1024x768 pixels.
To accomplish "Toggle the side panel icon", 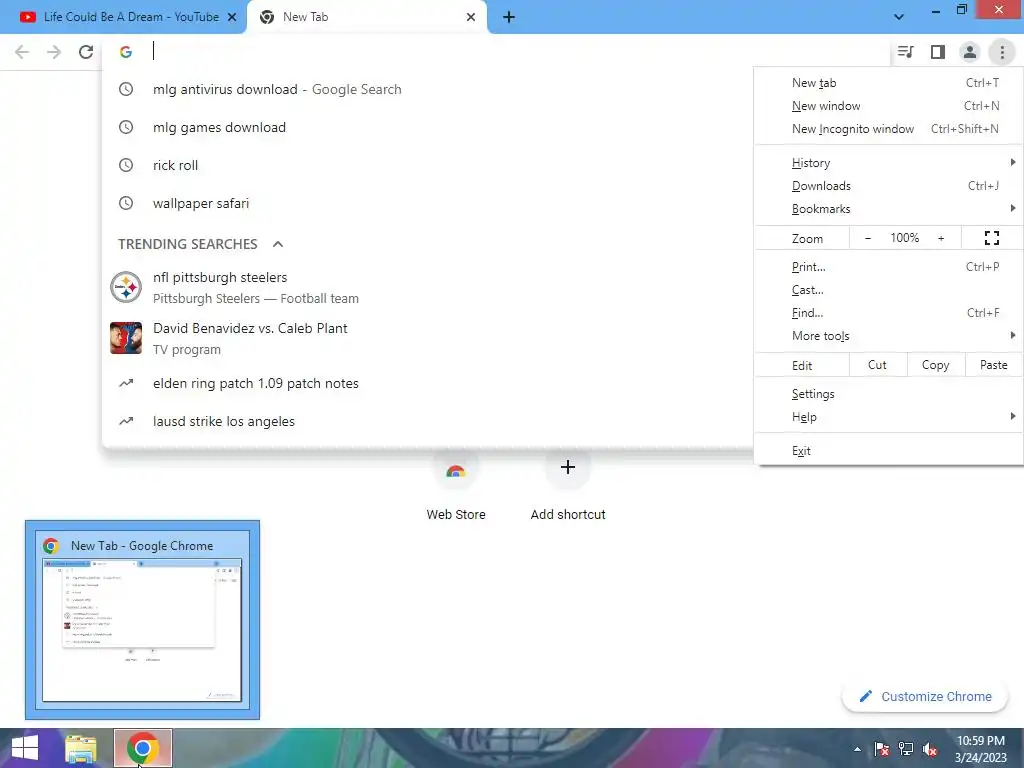I will [x=938, y=52].
